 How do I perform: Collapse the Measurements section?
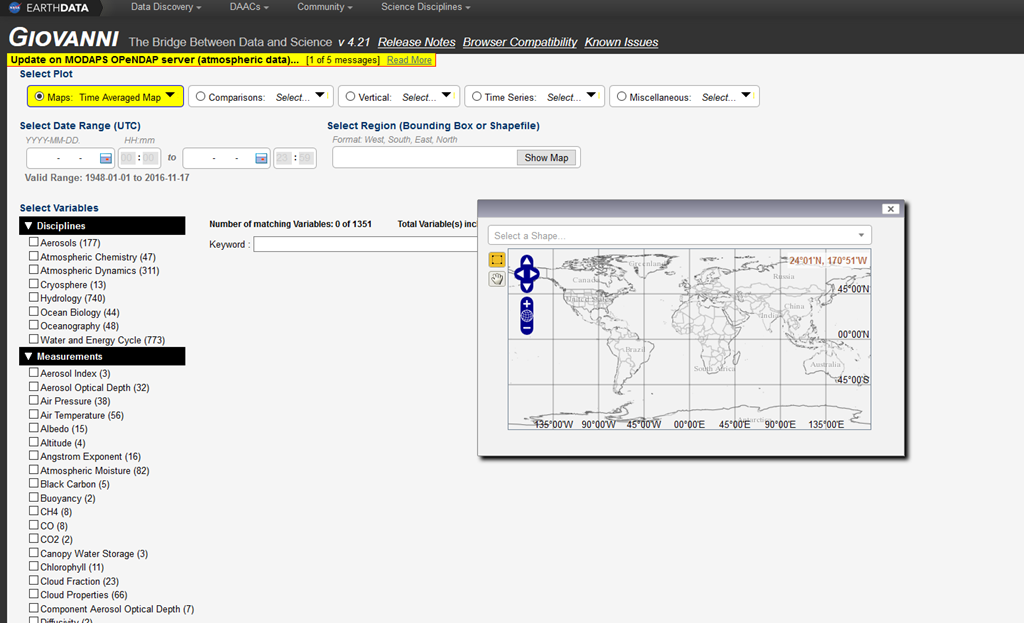(102, 357)
